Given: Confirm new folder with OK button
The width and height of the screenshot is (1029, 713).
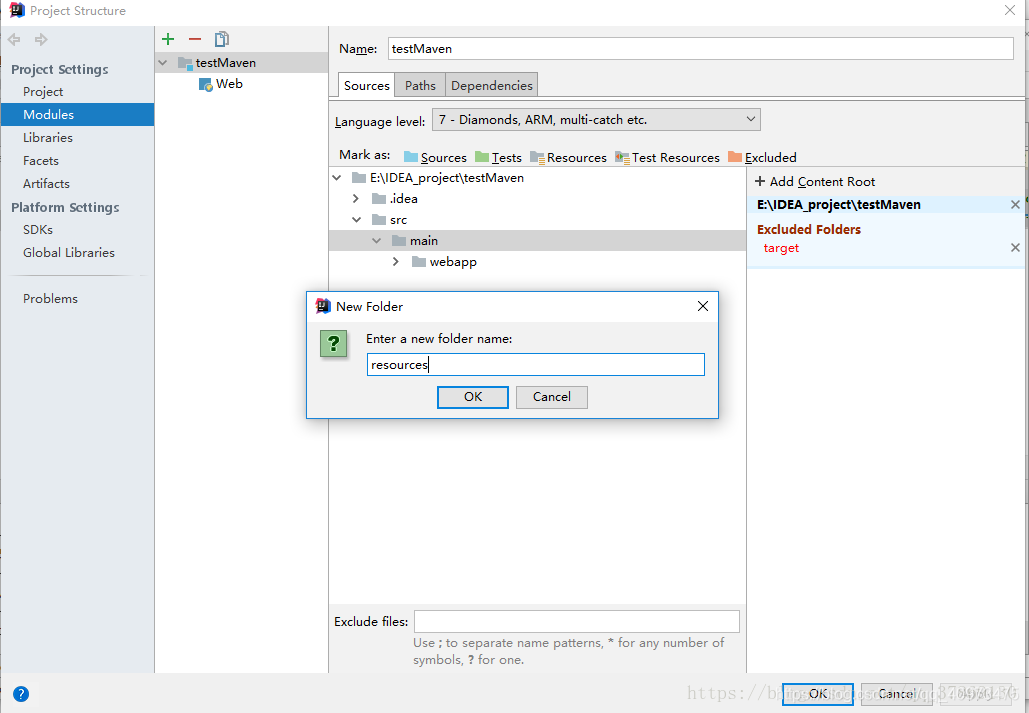Looking at the screenshot, I should pos(472,397).
